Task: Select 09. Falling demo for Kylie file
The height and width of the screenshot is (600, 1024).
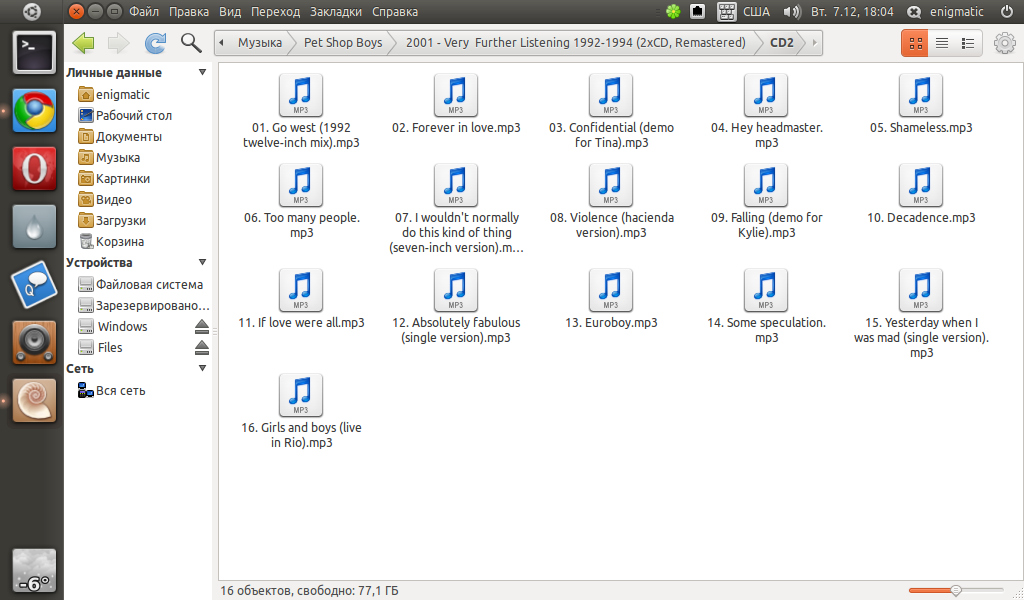Action: click(766, 201)
